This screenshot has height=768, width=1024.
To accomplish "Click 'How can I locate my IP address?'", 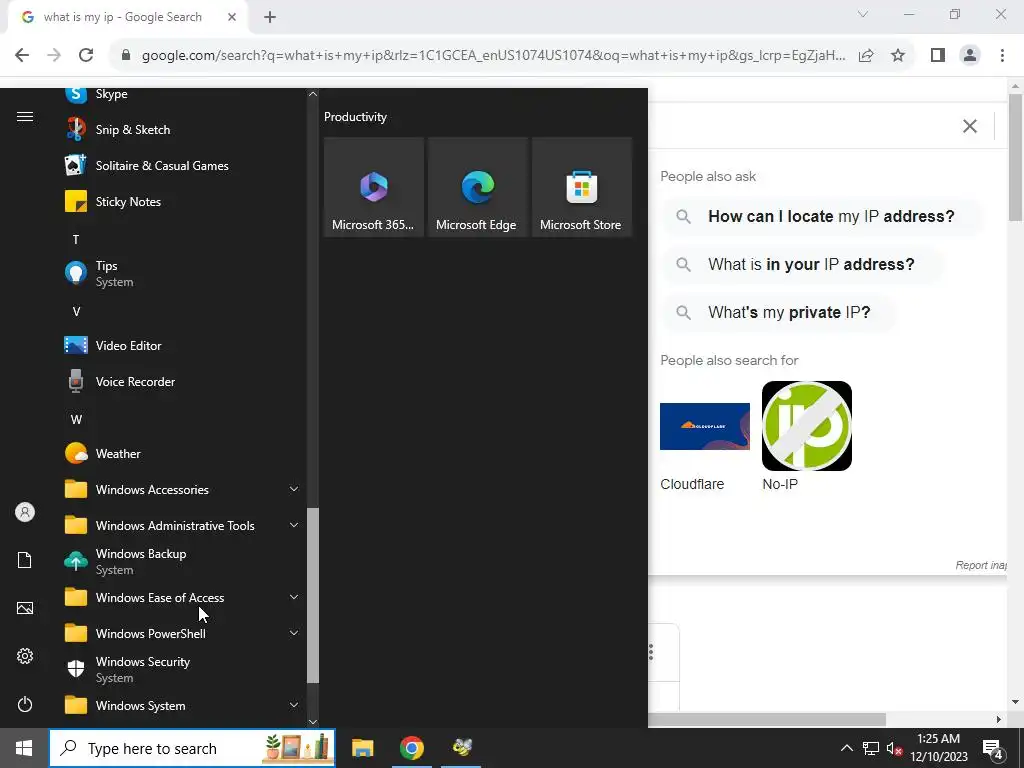I will (x=823, y=216).
